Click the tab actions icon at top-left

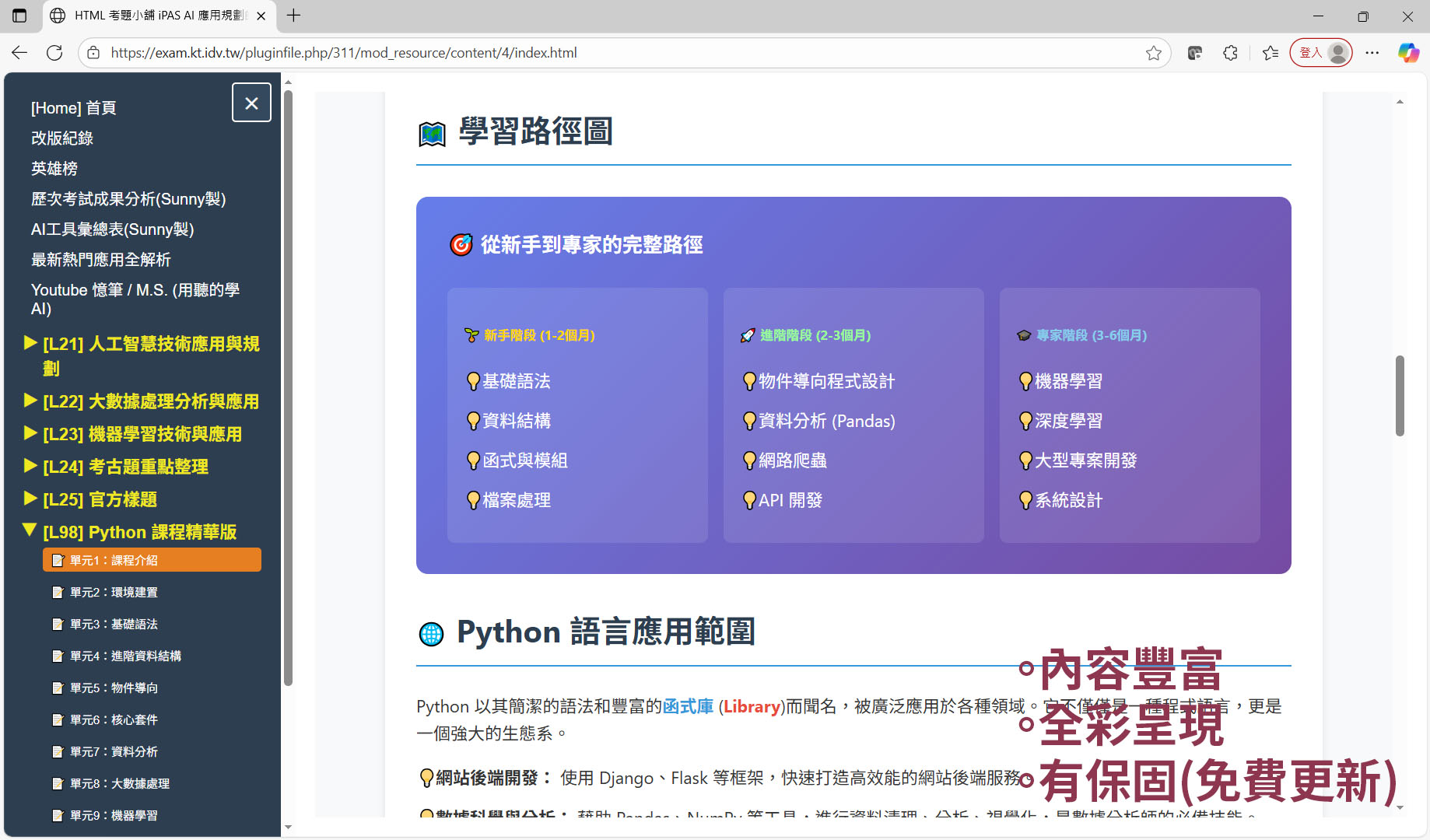point(19,16)
